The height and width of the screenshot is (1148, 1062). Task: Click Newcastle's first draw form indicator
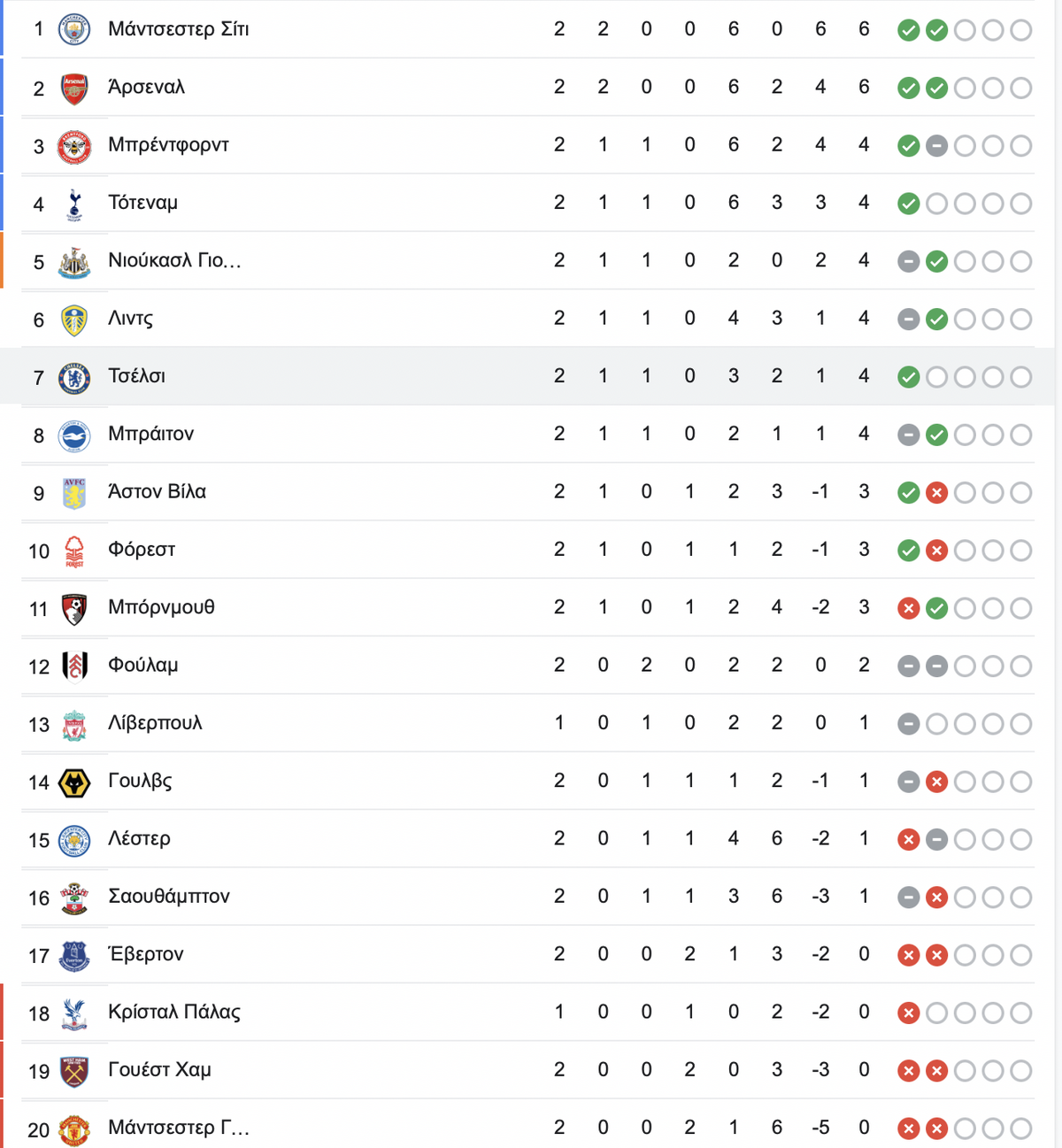(x=908, y=262)
